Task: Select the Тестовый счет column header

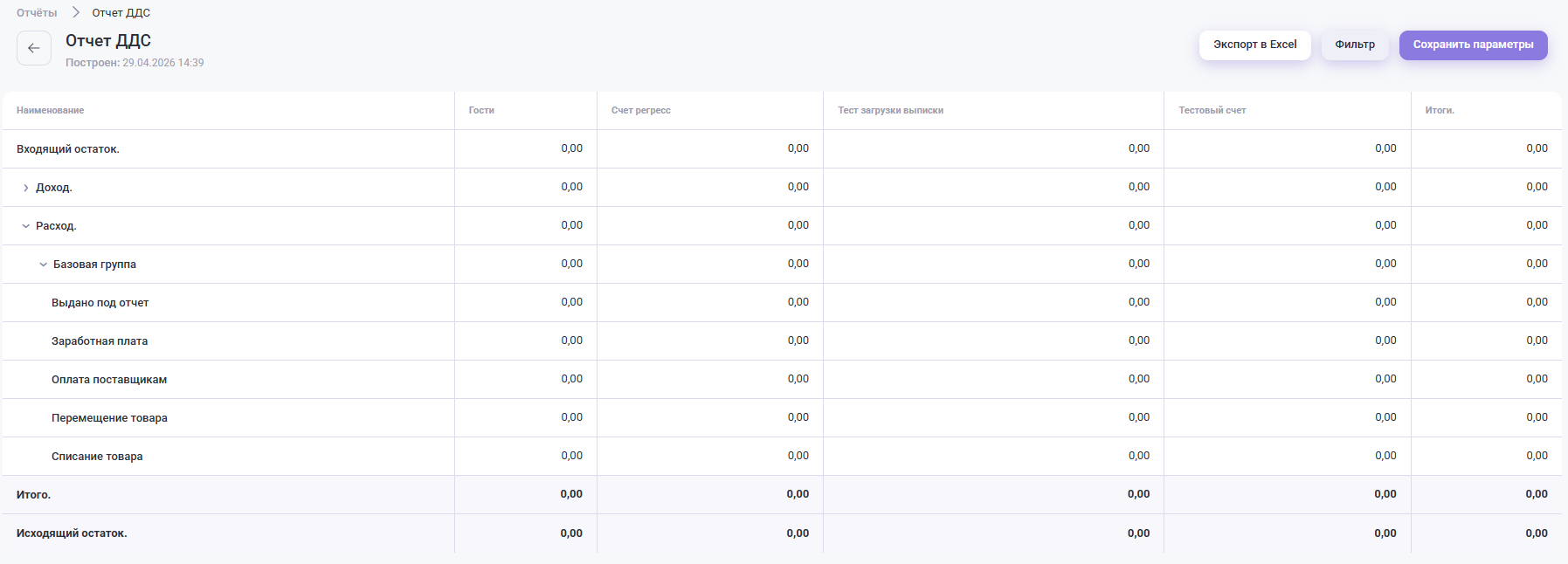Action: 1212,111
